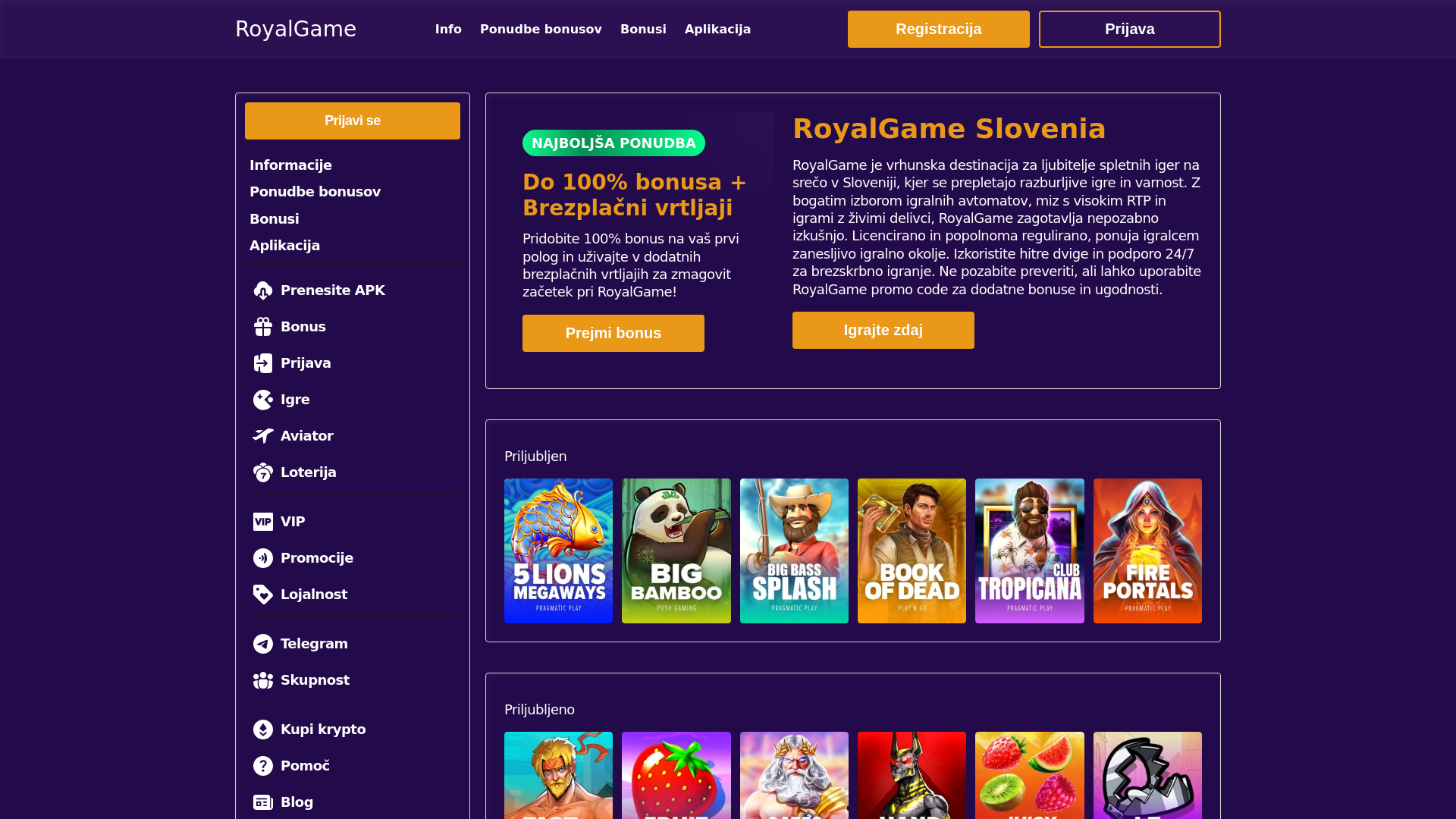
Task: Click the Prijavi se sidebar button
Action: click(353, 121)
